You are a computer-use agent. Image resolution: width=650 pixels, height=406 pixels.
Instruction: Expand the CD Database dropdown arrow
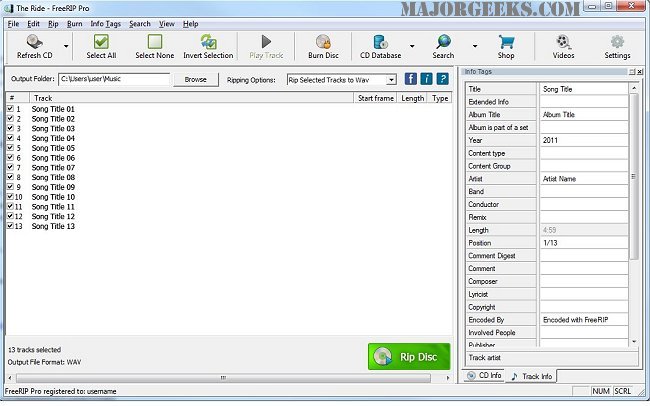click(x=412, y=46)
